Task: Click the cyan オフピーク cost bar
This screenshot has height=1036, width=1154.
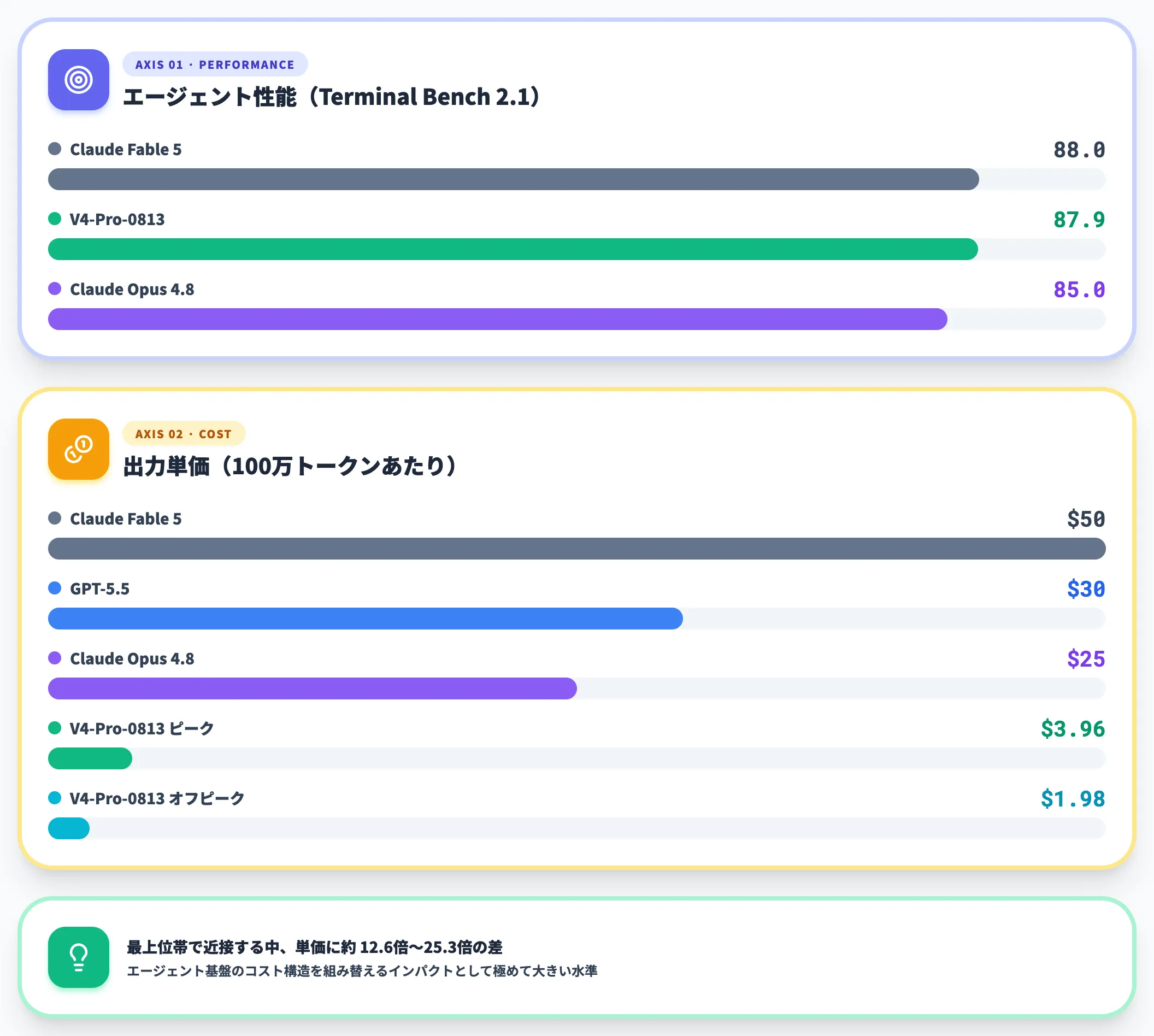Action: [x=69, y=829]
